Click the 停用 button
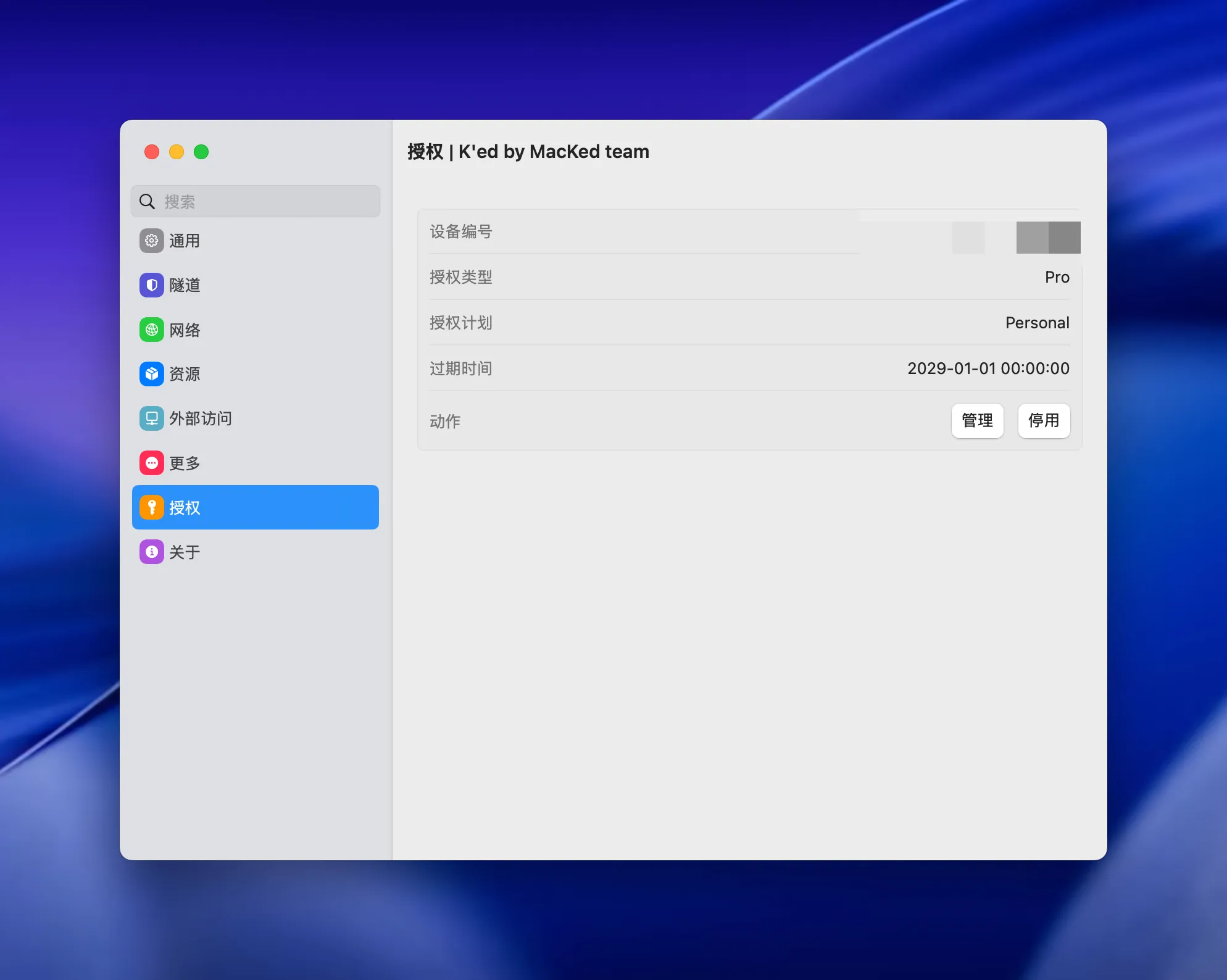The width and height of the screenshot is (1227, 980). pyautogui.click(x=1044, y=421)
